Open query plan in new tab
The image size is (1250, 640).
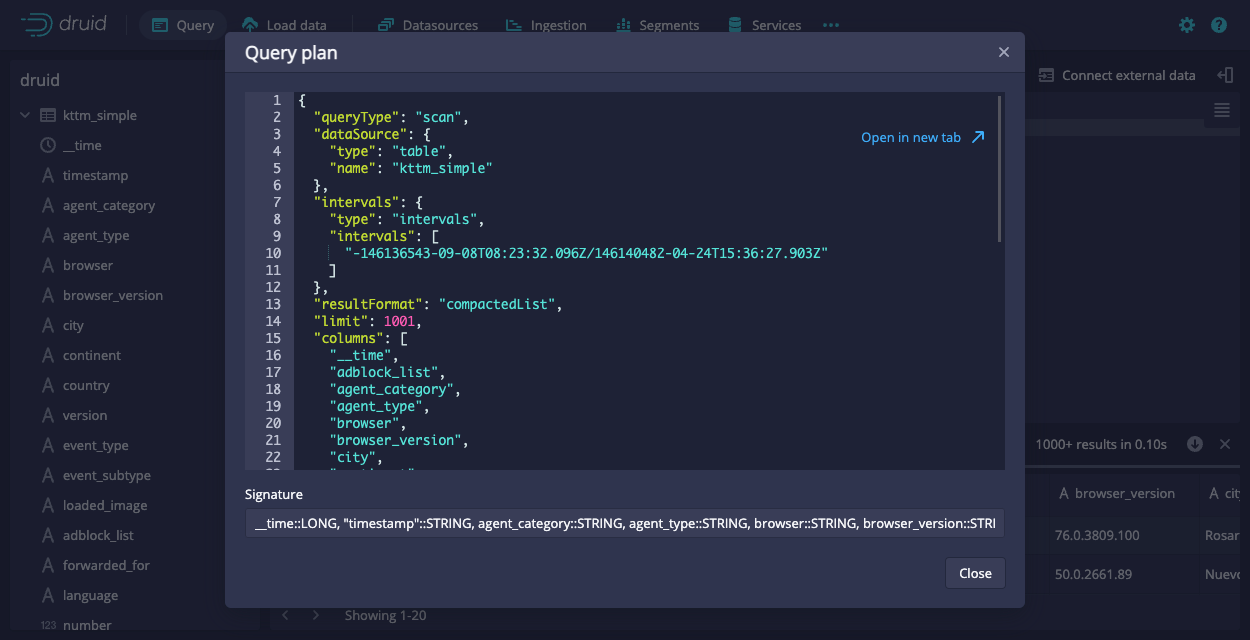[x=922, y=137]
